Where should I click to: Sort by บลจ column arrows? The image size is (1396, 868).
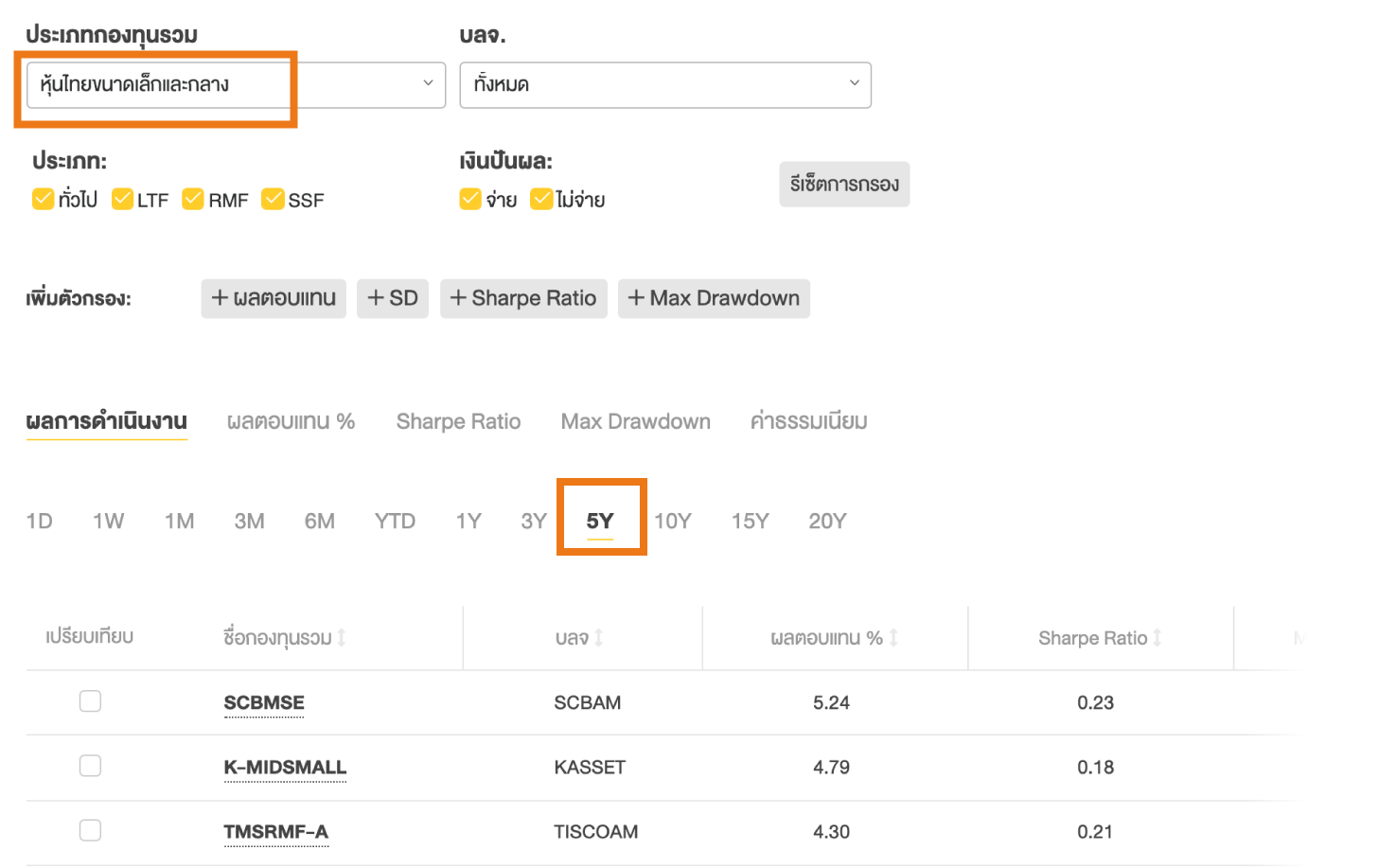tap(599, 638)
